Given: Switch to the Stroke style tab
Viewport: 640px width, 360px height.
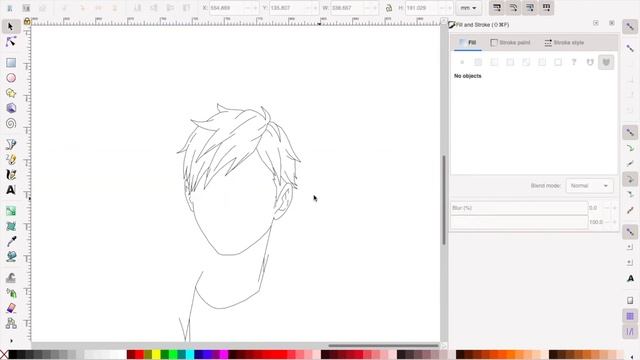Looking at the screenshot, I should click(x=564, y=42).
